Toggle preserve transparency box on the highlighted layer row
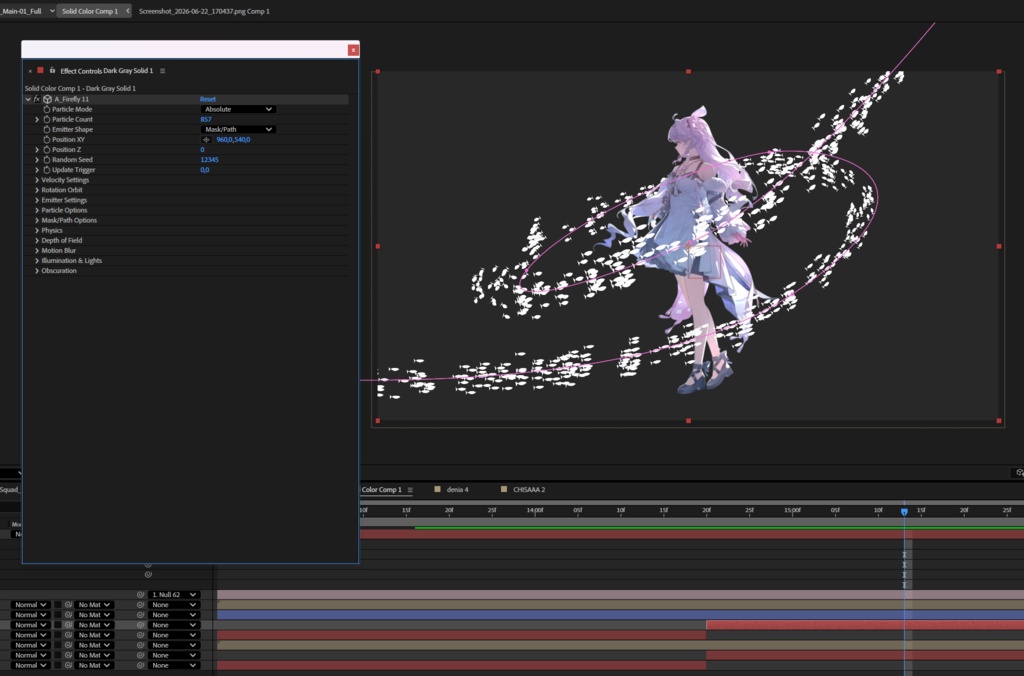Viewport: 1024px width, 676px height. tap(57, 625)
